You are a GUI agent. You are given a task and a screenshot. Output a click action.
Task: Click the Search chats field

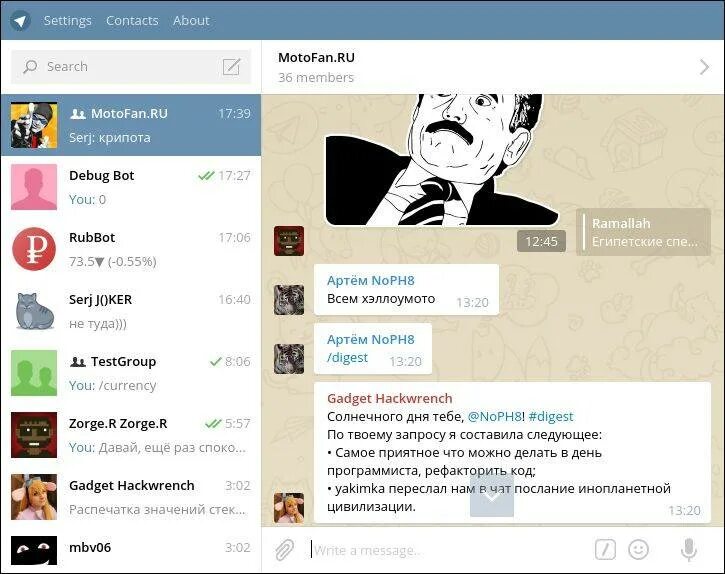131,67
